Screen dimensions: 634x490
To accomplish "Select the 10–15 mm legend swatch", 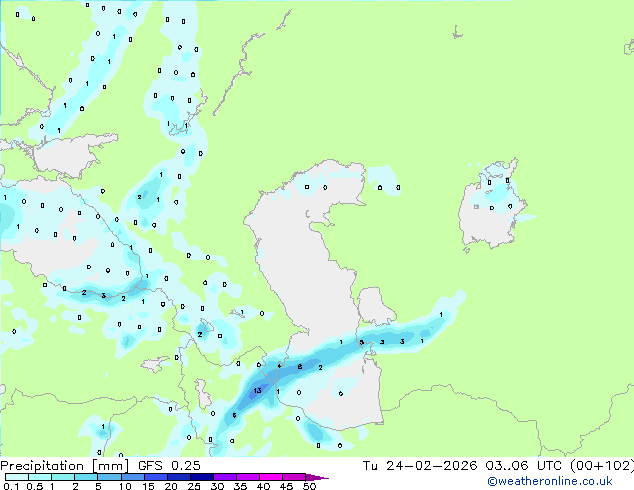I will coord(132,477).
